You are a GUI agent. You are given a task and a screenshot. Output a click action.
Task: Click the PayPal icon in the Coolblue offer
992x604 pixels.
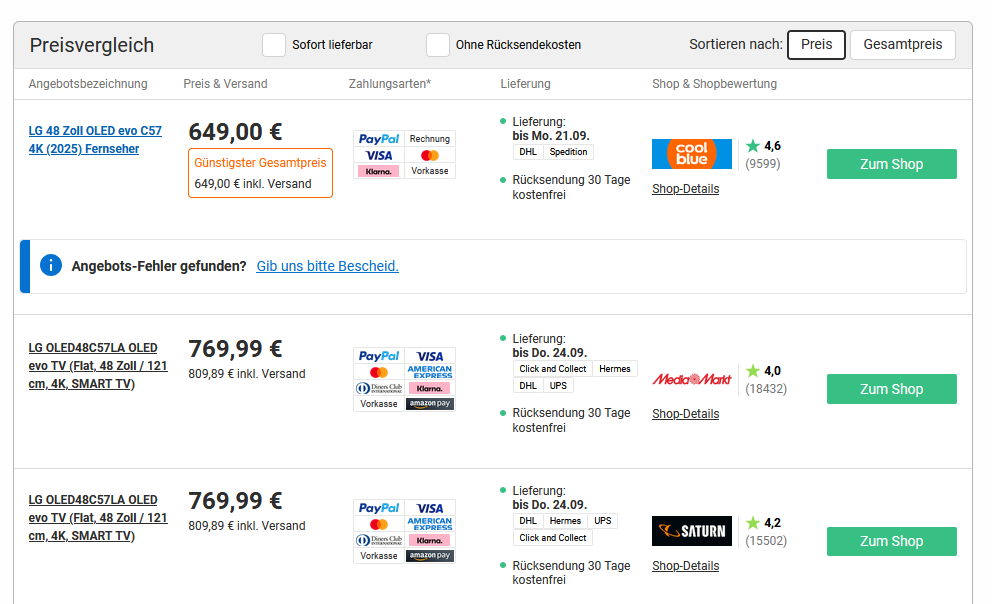tap(379, 139)
